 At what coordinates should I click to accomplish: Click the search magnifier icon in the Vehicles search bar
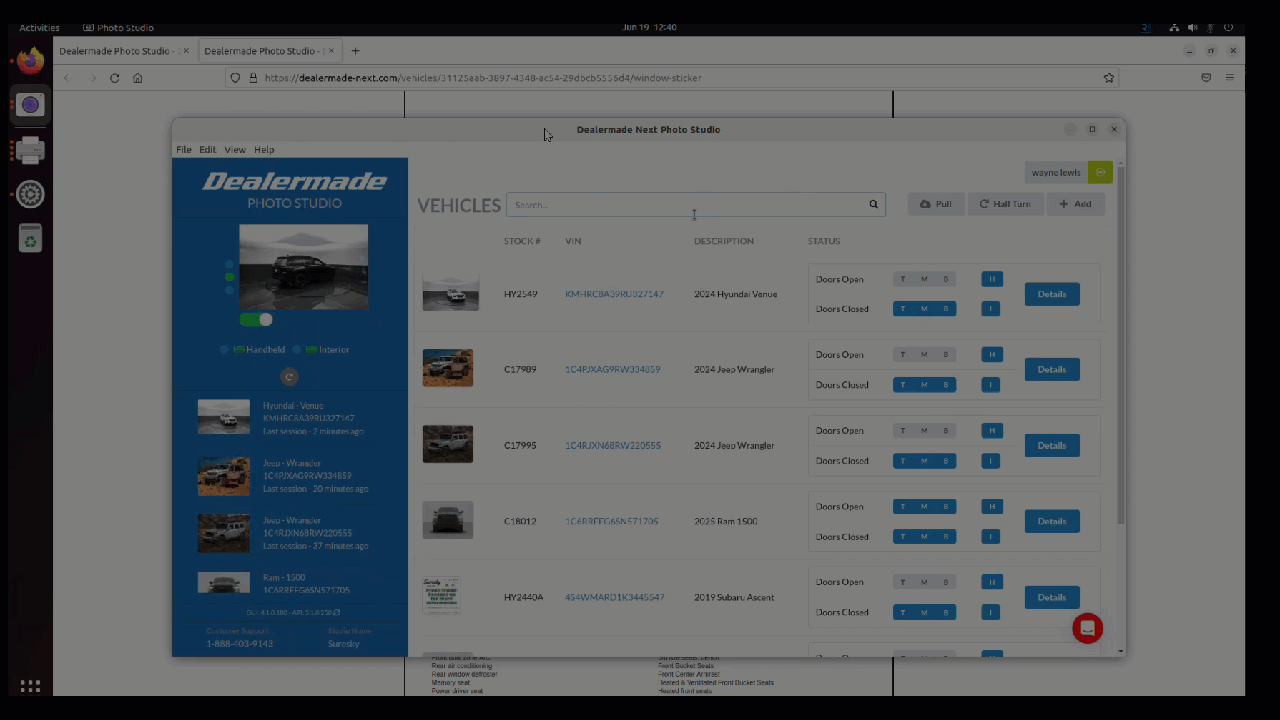click(873, 204)
